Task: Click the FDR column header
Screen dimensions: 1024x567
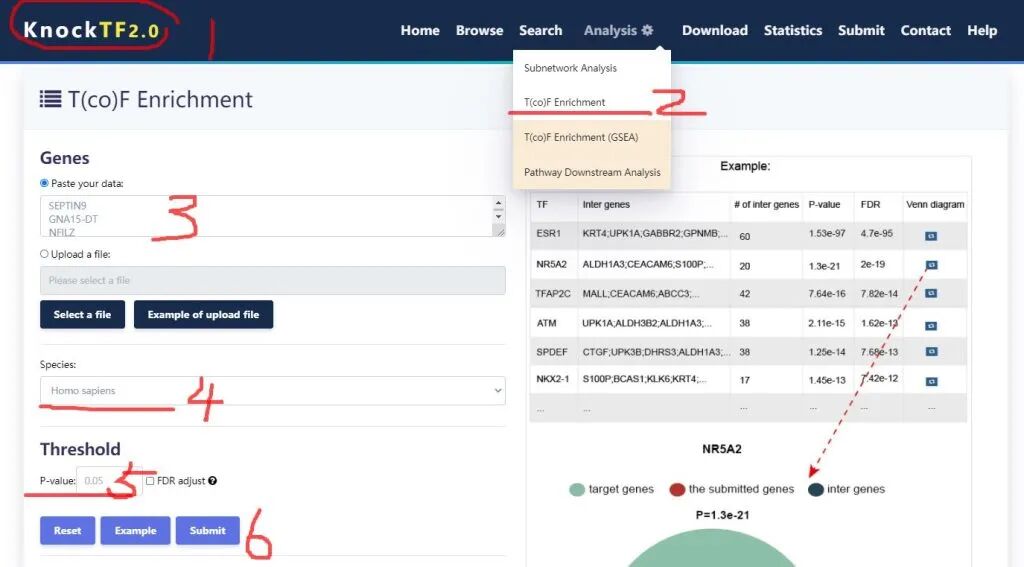Action: click(870, 204)
